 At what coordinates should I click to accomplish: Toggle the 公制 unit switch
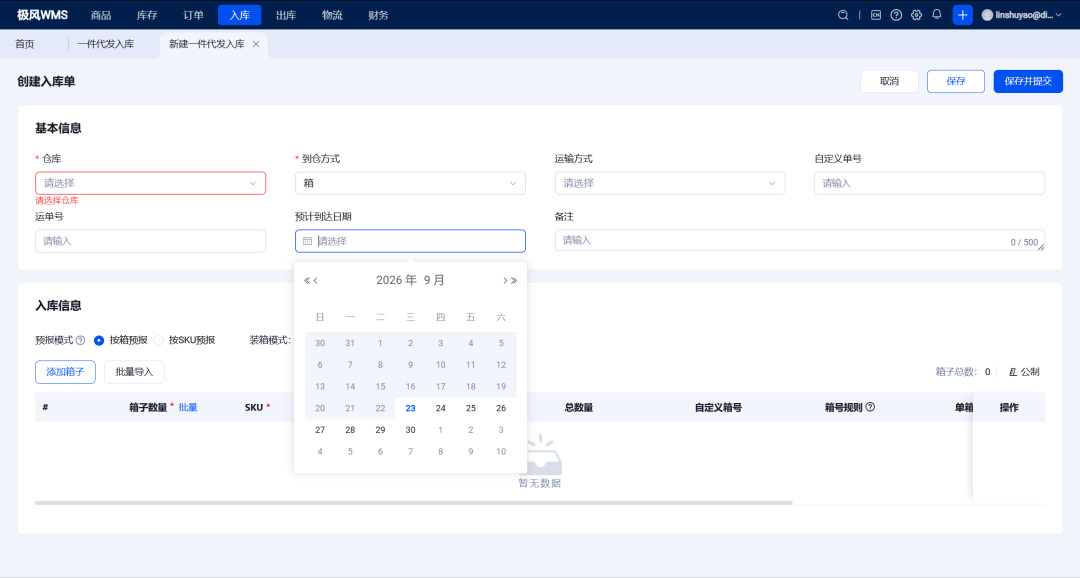point(1024,372)
